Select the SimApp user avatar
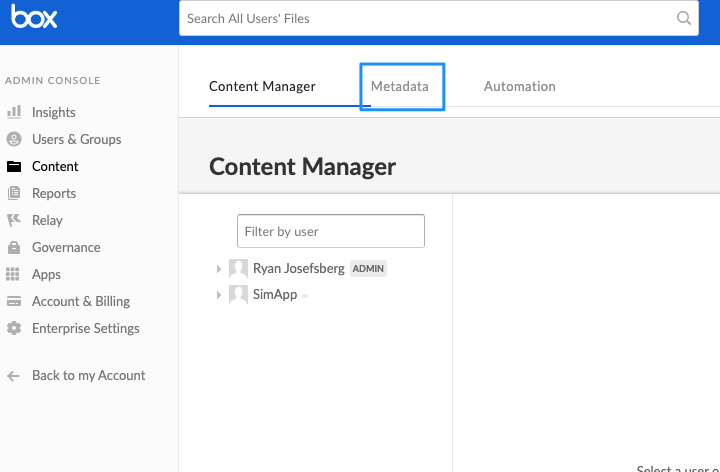The image size is (720, 472). click(x=238, y=295)
